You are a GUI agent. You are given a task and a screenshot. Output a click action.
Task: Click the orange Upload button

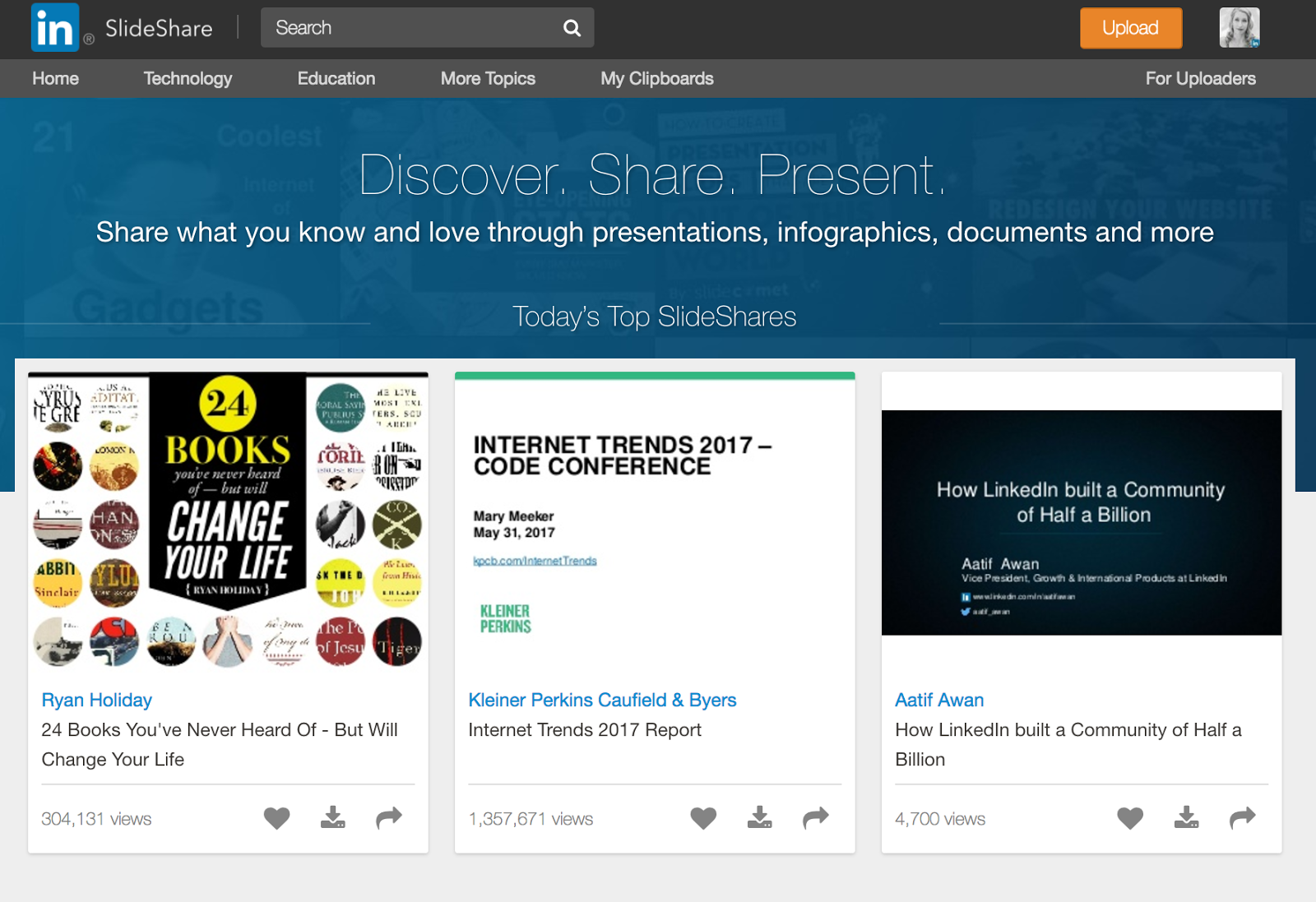(1131, 28)
